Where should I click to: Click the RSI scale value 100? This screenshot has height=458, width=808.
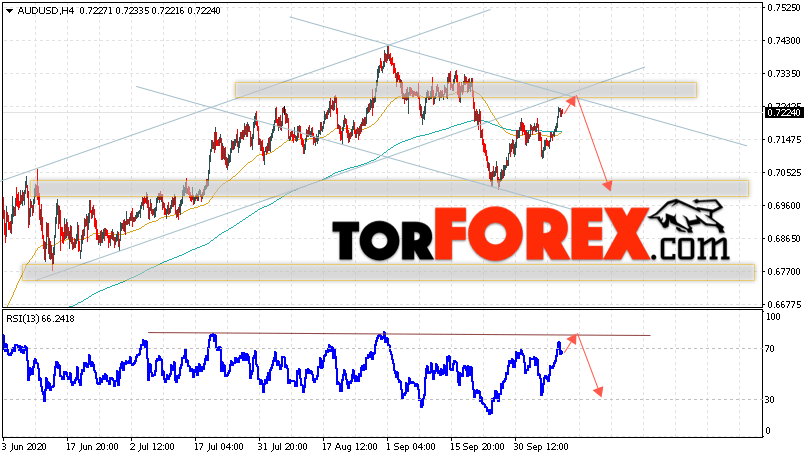pos(773,317)
